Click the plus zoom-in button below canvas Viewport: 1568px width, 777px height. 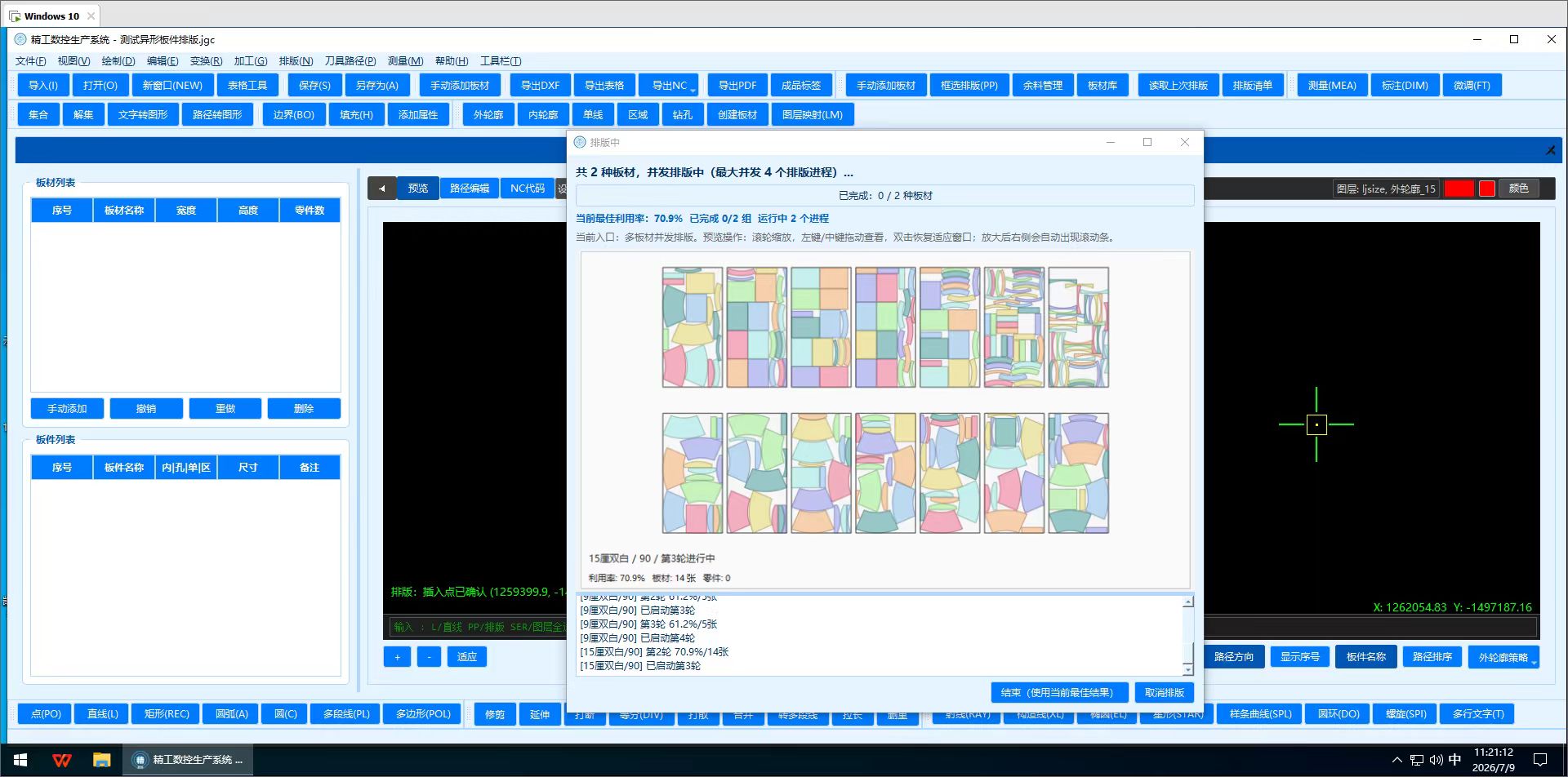[397, 657]
